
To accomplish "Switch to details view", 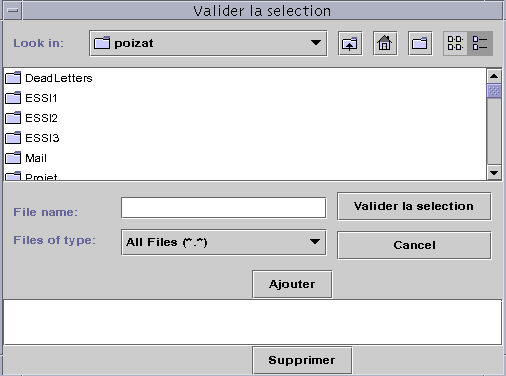I will pos(480,44).
